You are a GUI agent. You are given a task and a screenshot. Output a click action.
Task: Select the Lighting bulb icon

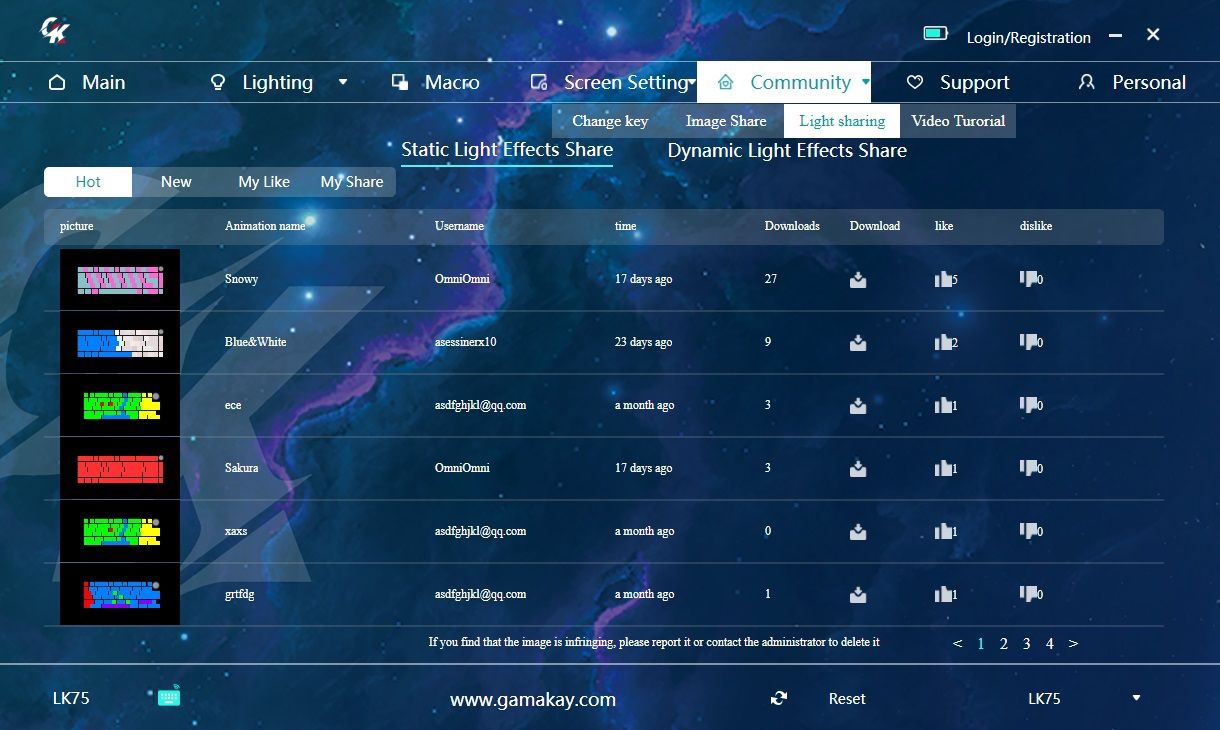pos(218,82)
